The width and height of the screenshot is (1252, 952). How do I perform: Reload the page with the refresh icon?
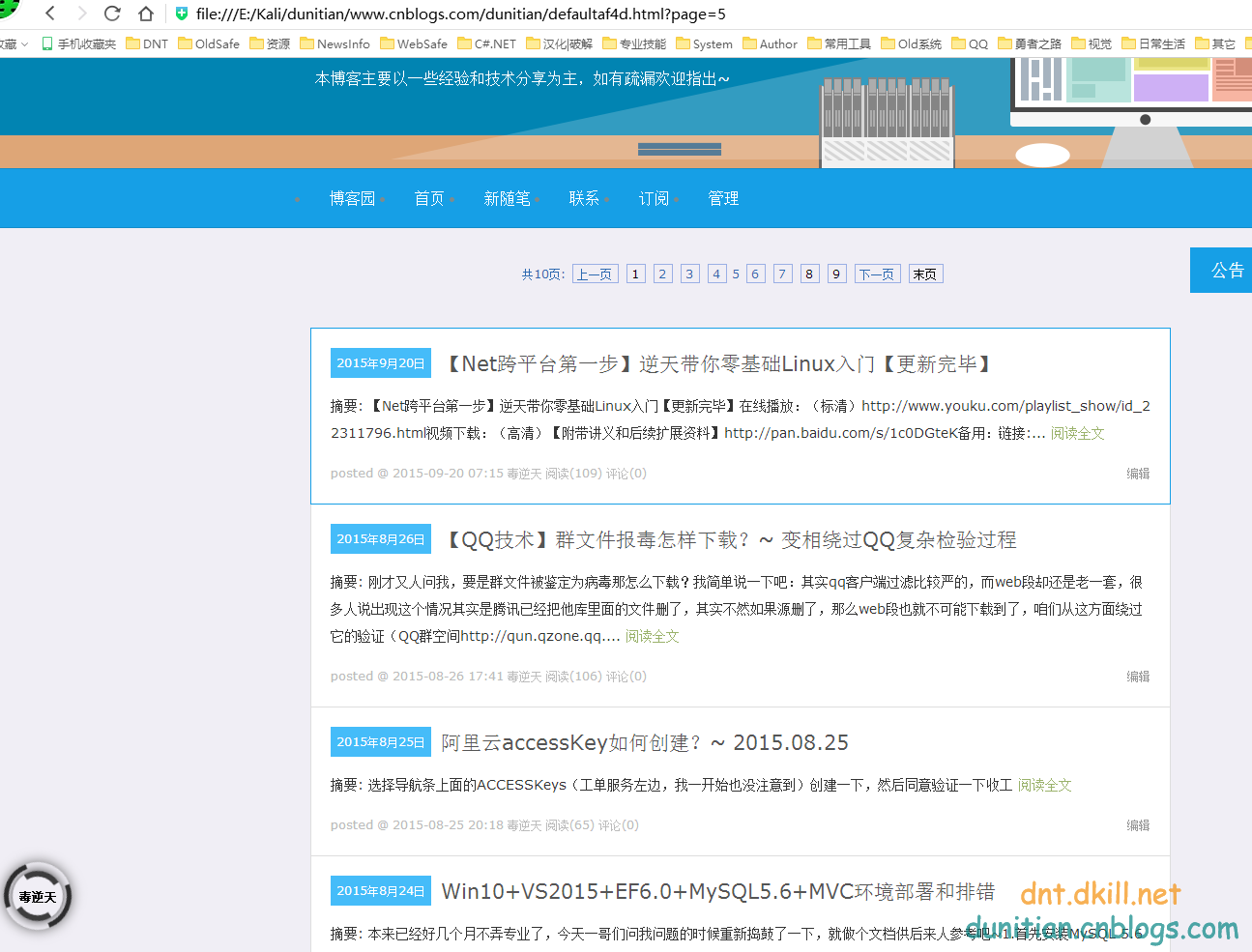click(112, 14)
